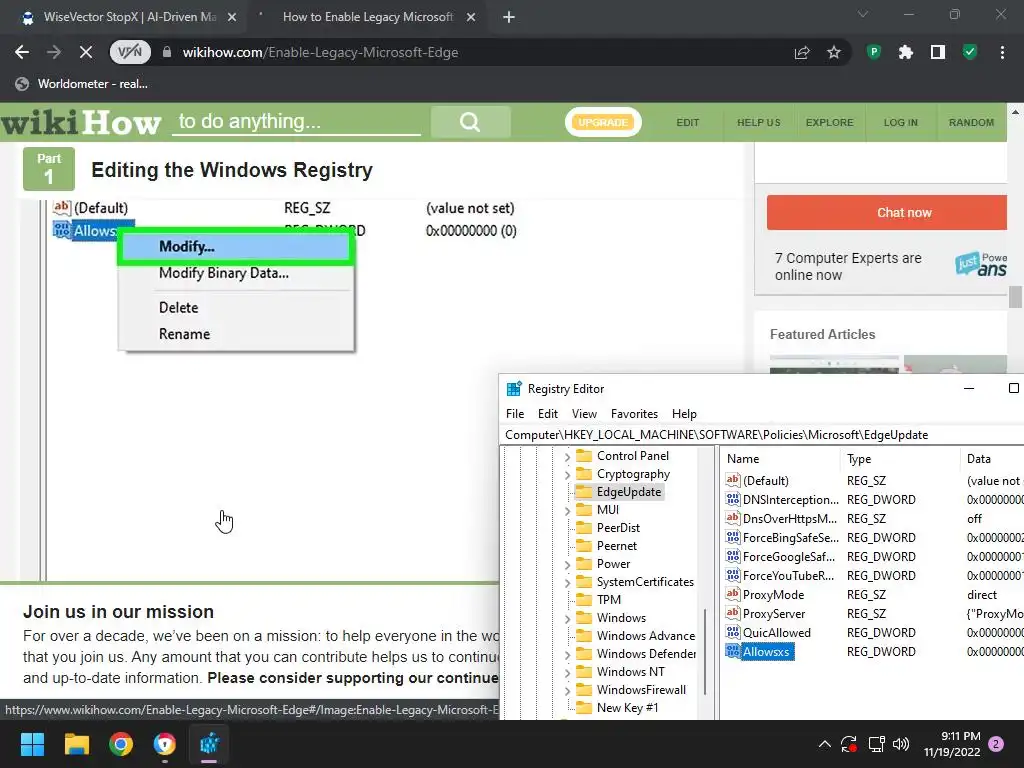This screenshot has width=1024, height=768.
Task: Click the Type column header in Registry Editor
Action: (x=859, y=459)
